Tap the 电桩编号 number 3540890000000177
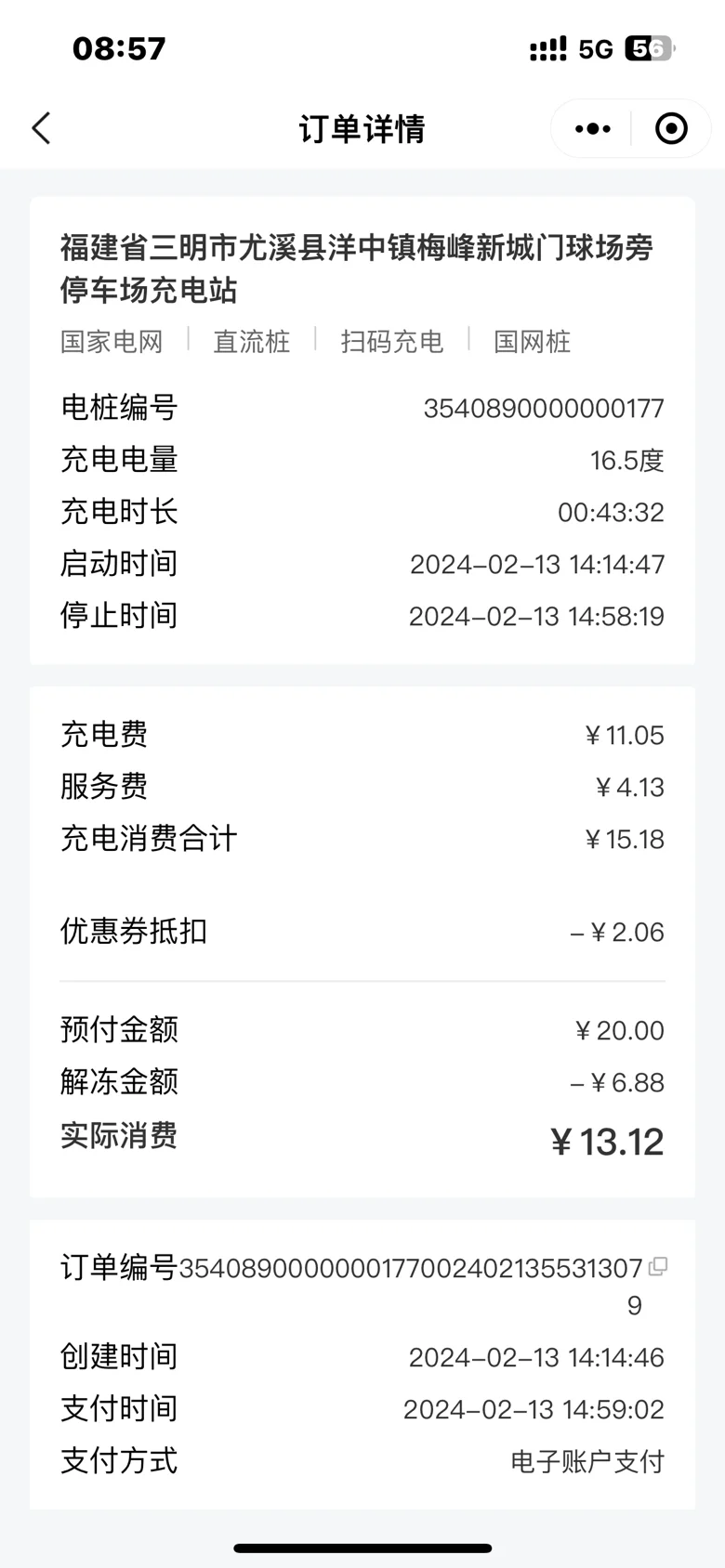This screenshot has height=1568, width=725. (544, 409)
